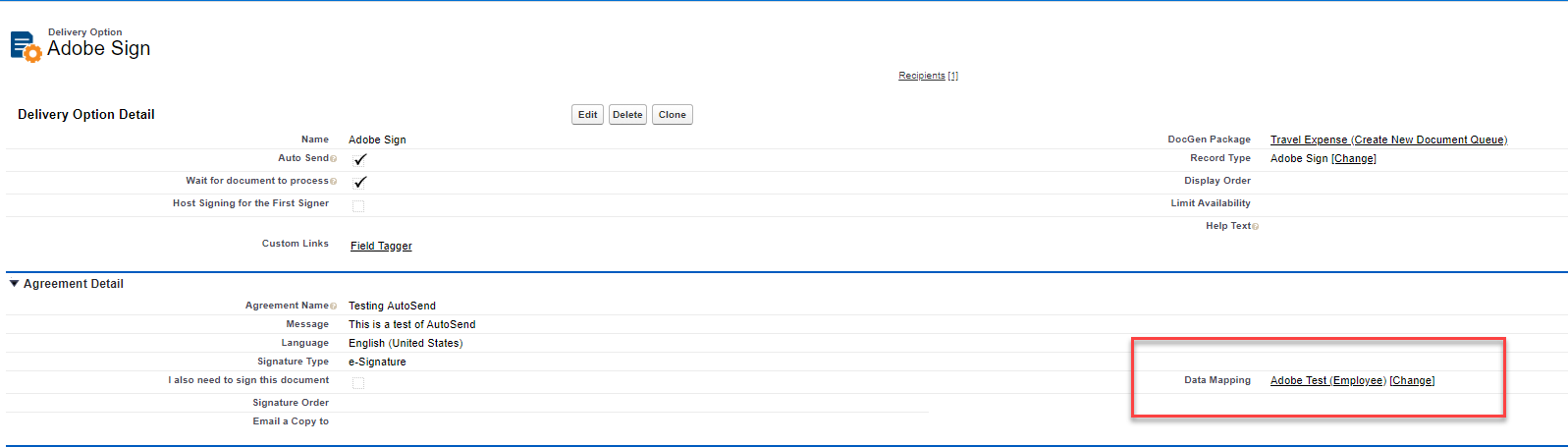This screenshot has height=447, width=1568.
Task: Click the Email a Copy to label
Action: pyautogui.click(x=291, y=421)
